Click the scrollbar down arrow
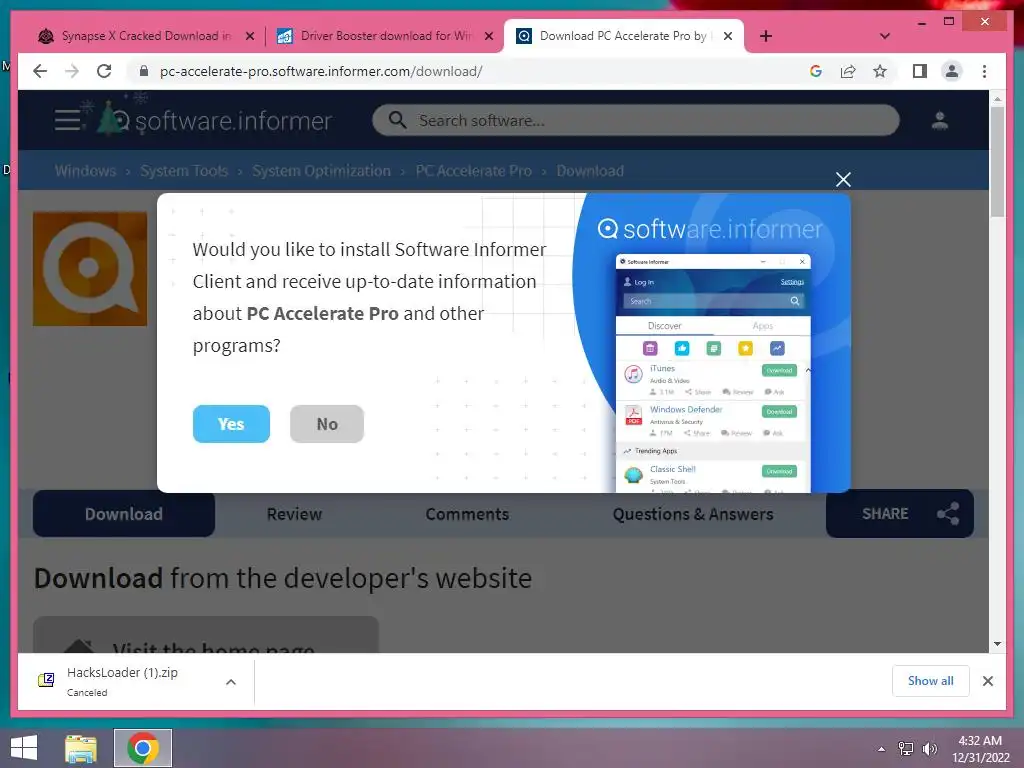Screen dimensions: 1024x768 (997, 644)
